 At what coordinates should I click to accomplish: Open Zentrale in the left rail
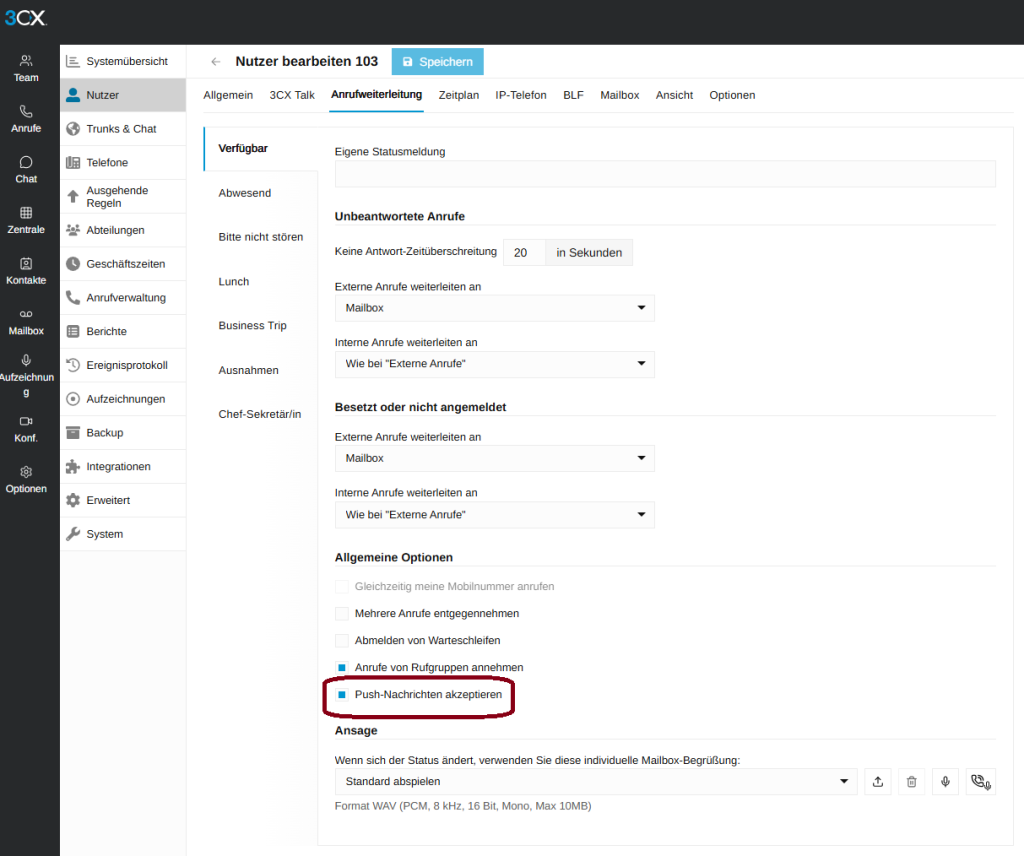point(26,221)
